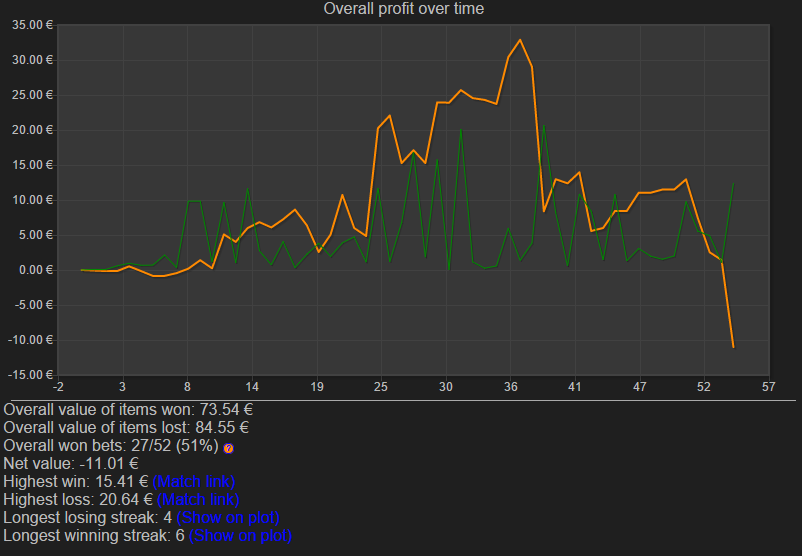Click the 35.00 € y-axis label
Viewport: 802px width, 556px height.
pos(32,25)
